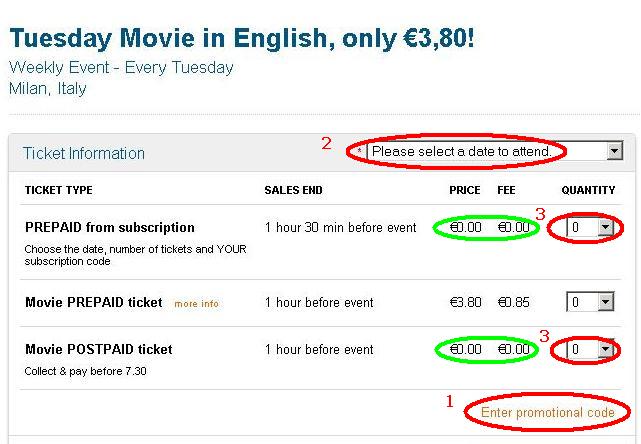Click the €3.80 price of PREPAID ticket

click(465, 303)
